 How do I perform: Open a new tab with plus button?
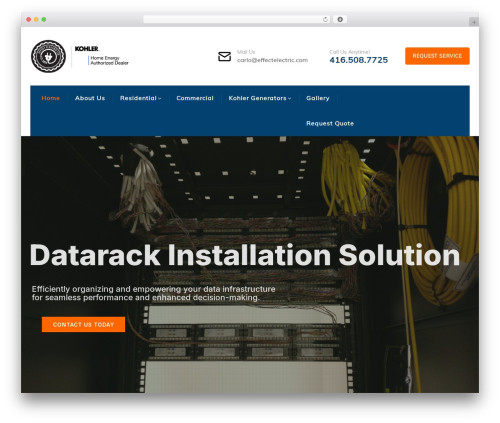click(x=474, y=22)
